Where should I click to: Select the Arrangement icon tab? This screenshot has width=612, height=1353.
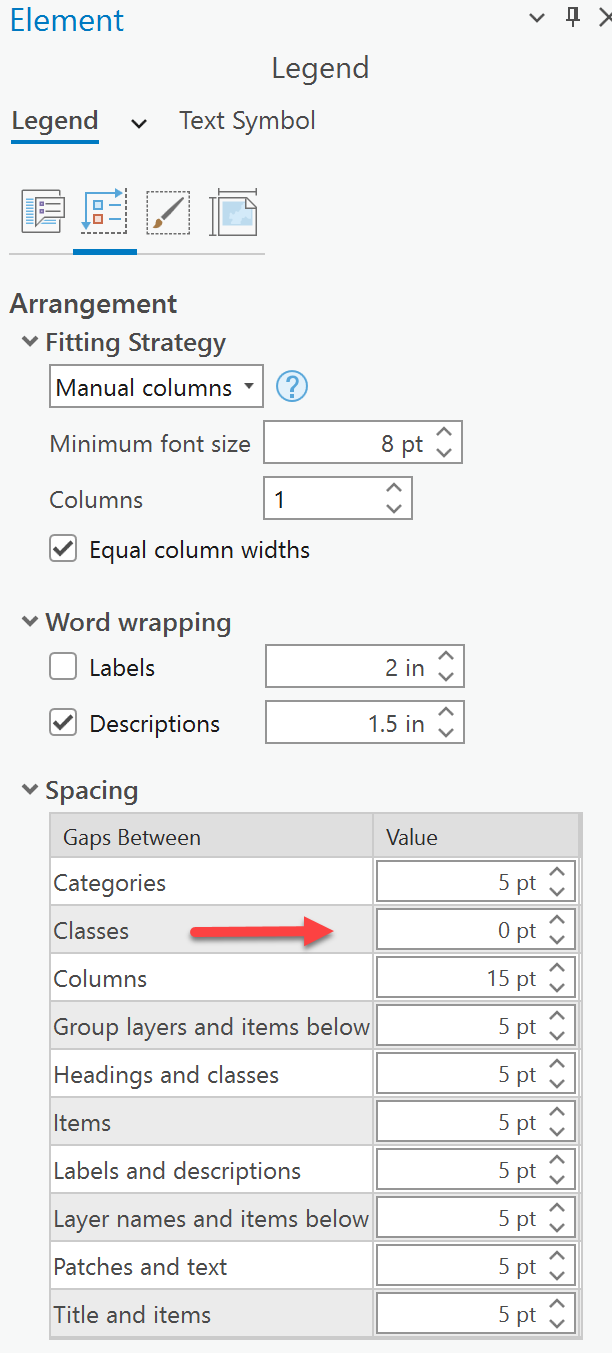(105, 213)
